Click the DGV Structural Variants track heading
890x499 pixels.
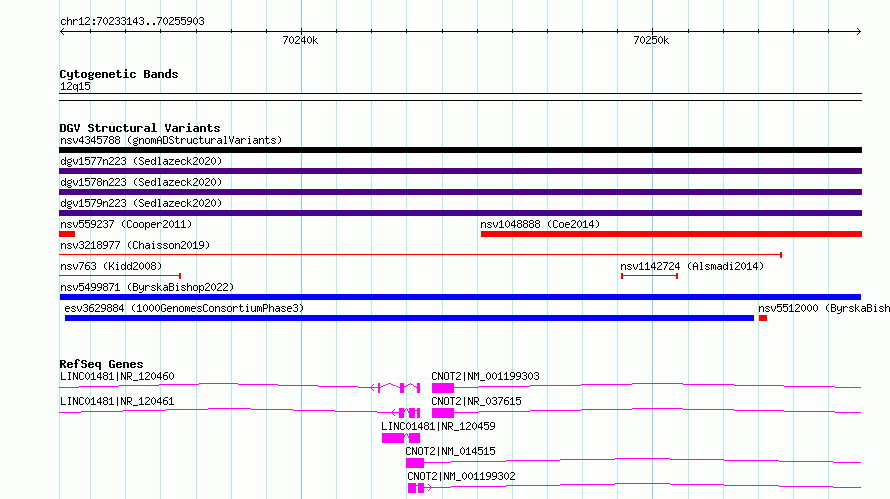point(140,128)
